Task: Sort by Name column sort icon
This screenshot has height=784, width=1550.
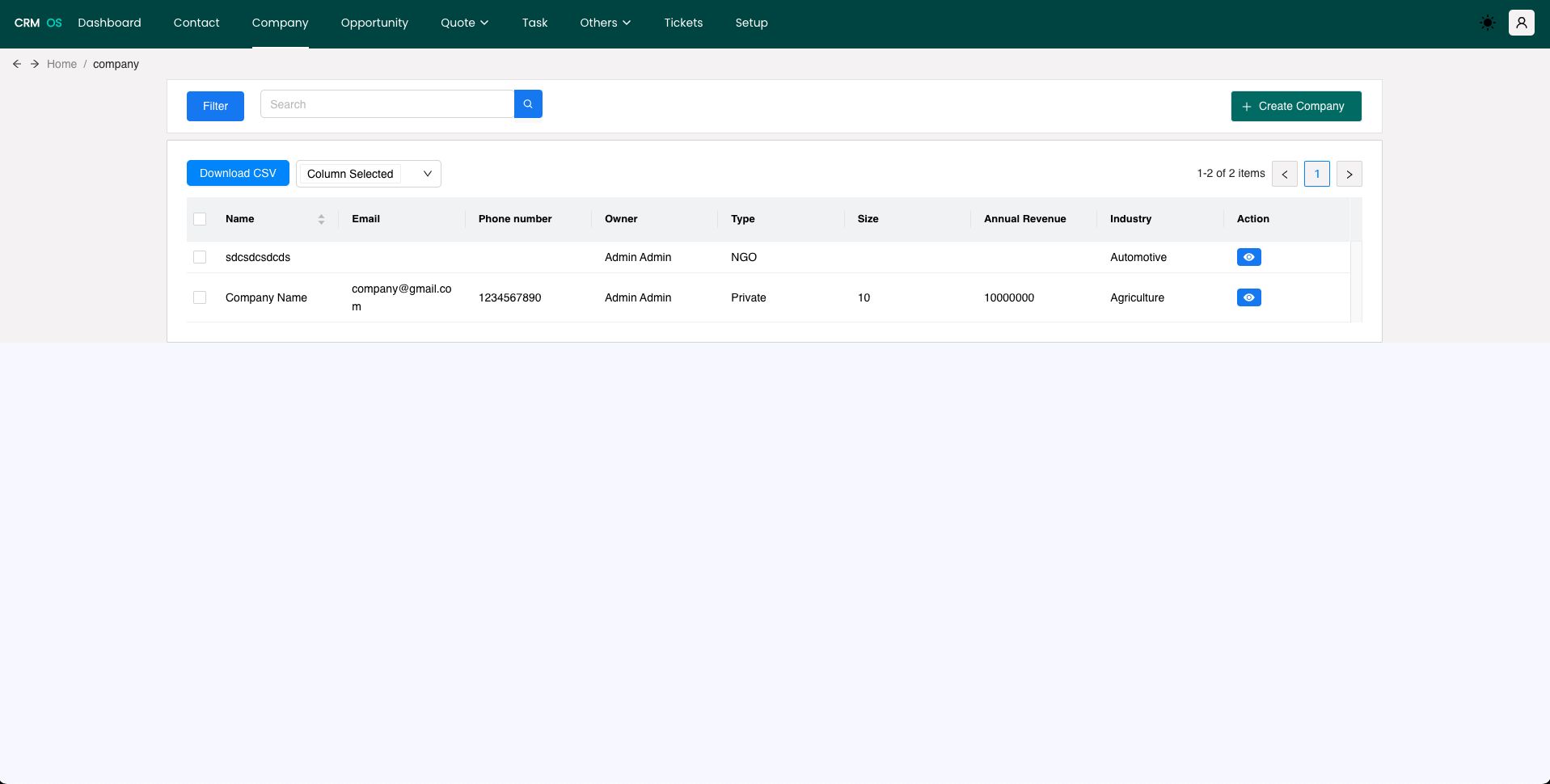Action: click(x=321, y=219)
